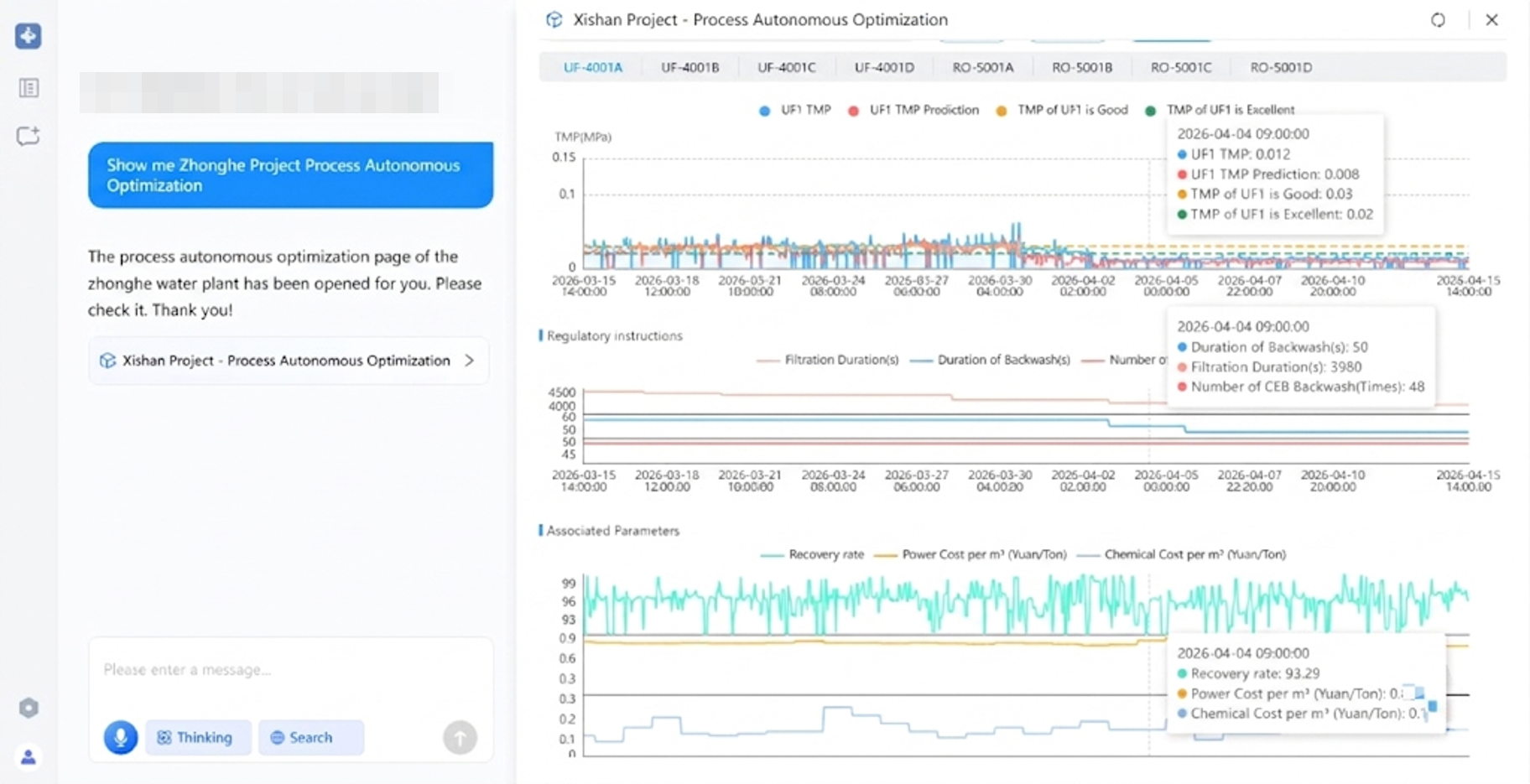The image size is (1530, 784).
Task: Switch to the UF-4001D tab
Action: [x=884, y=68]
